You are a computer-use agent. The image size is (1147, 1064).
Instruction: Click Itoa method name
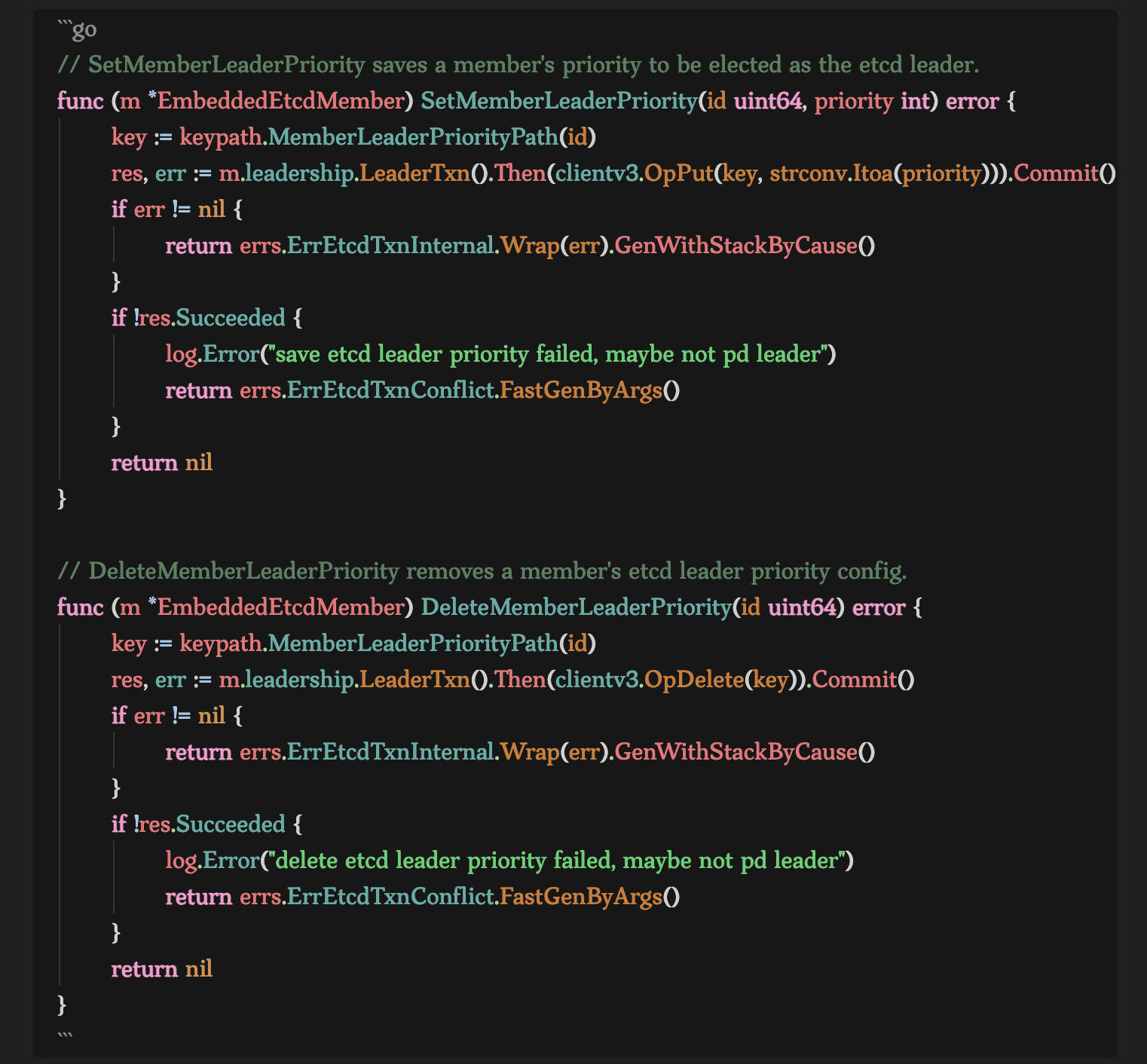(873, 173)
